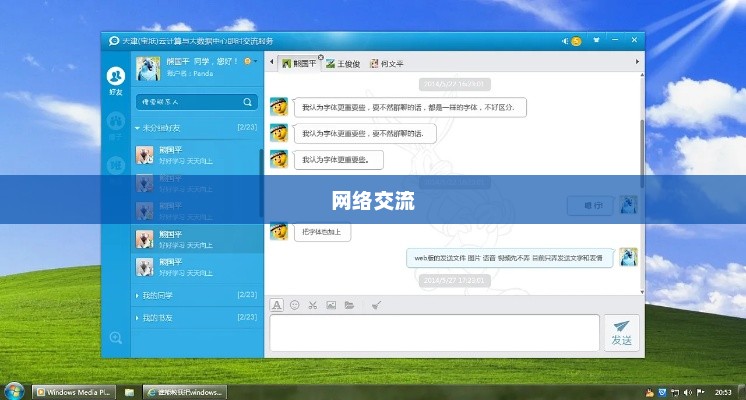Click the chat scrollbar down arrow
The image size is (746, 400).
click(642, 292)
